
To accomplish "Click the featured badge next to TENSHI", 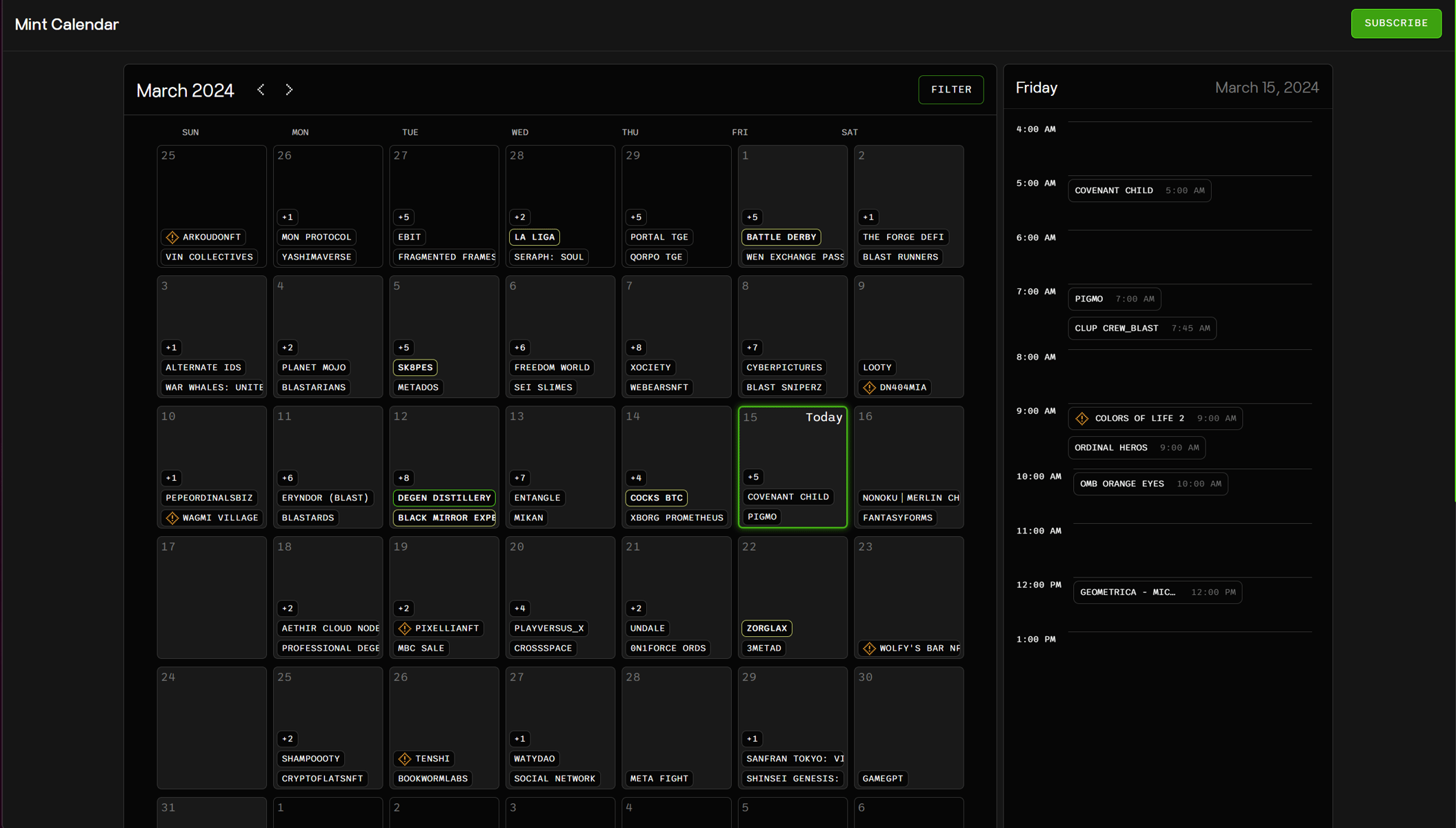I will click(406, 758).
